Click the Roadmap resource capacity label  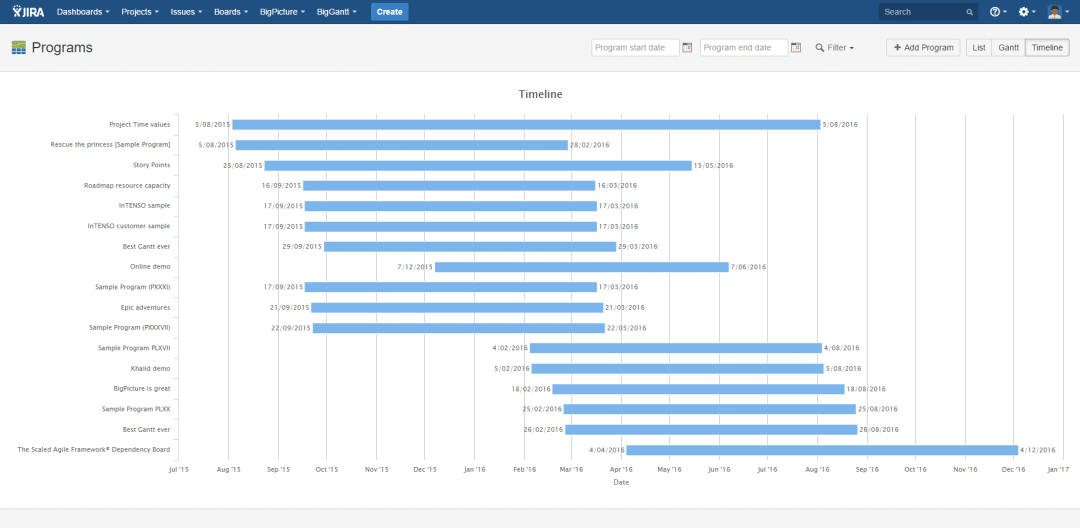pos(127,186)
